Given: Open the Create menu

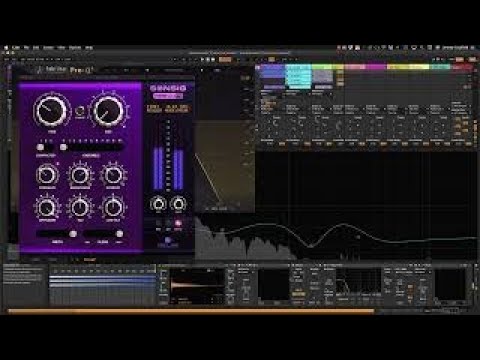Looking at the screenshot, I should click(x=48, y=48).
